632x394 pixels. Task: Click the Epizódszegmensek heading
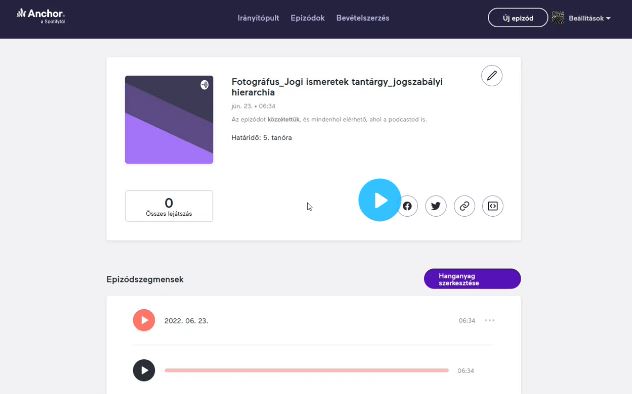point(145,279)
